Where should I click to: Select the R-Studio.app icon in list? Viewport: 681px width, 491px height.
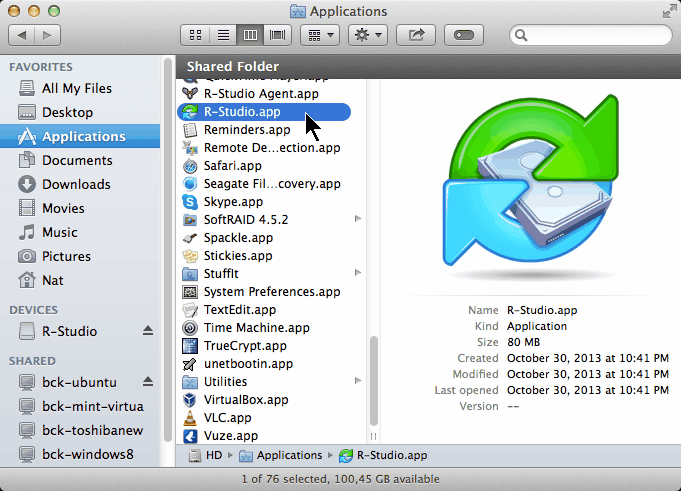[x=190, y=112]
